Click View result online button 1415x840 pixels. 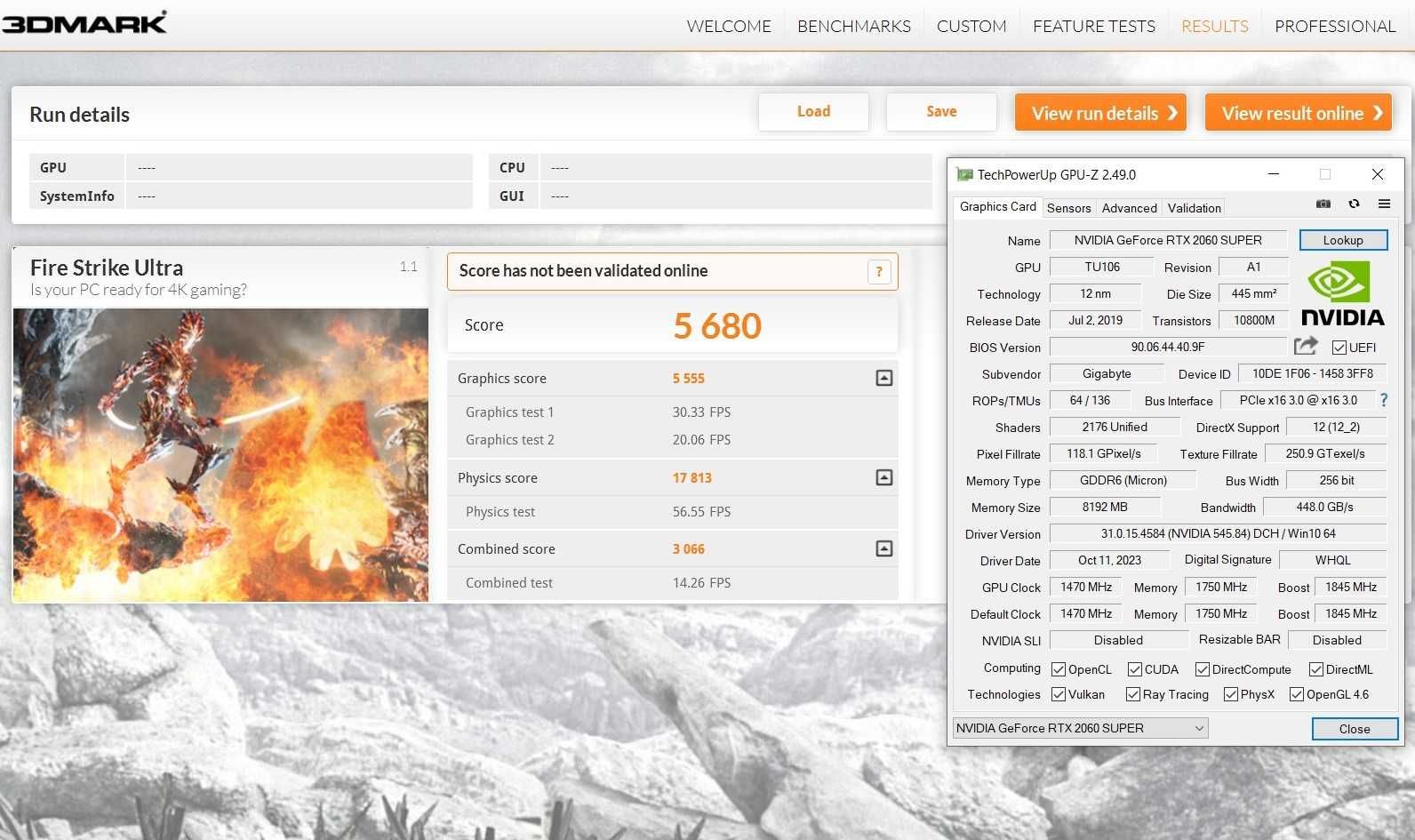1298,113
